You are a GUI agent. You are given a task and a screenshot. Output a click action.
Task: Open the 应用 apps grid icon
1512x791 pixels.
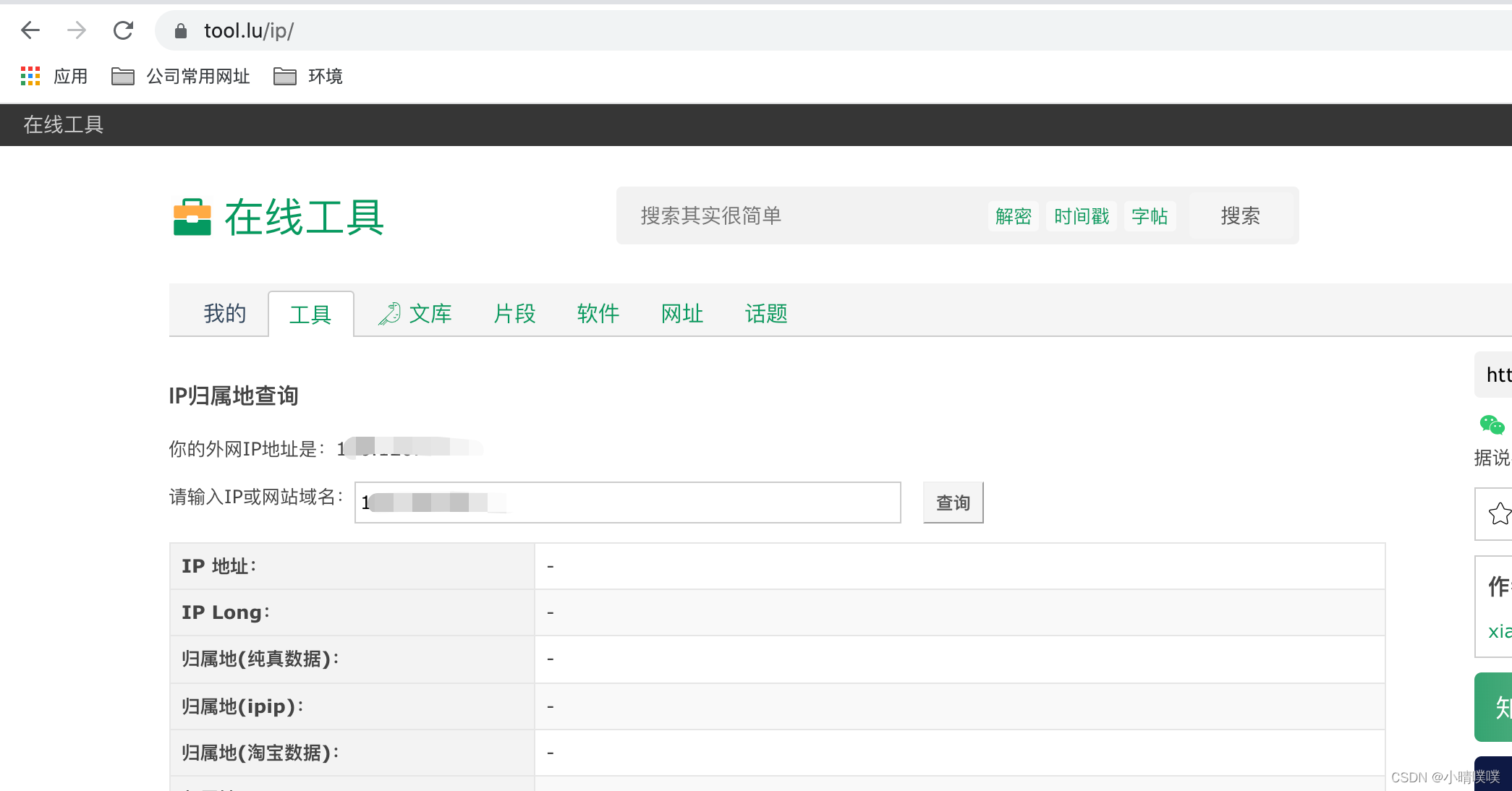click(x=30, y=76)
